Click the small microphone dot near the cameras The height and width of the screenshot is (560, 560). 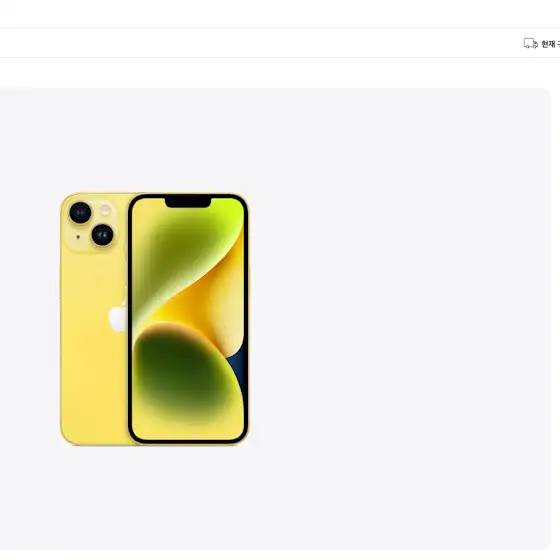tap(78, 237)
